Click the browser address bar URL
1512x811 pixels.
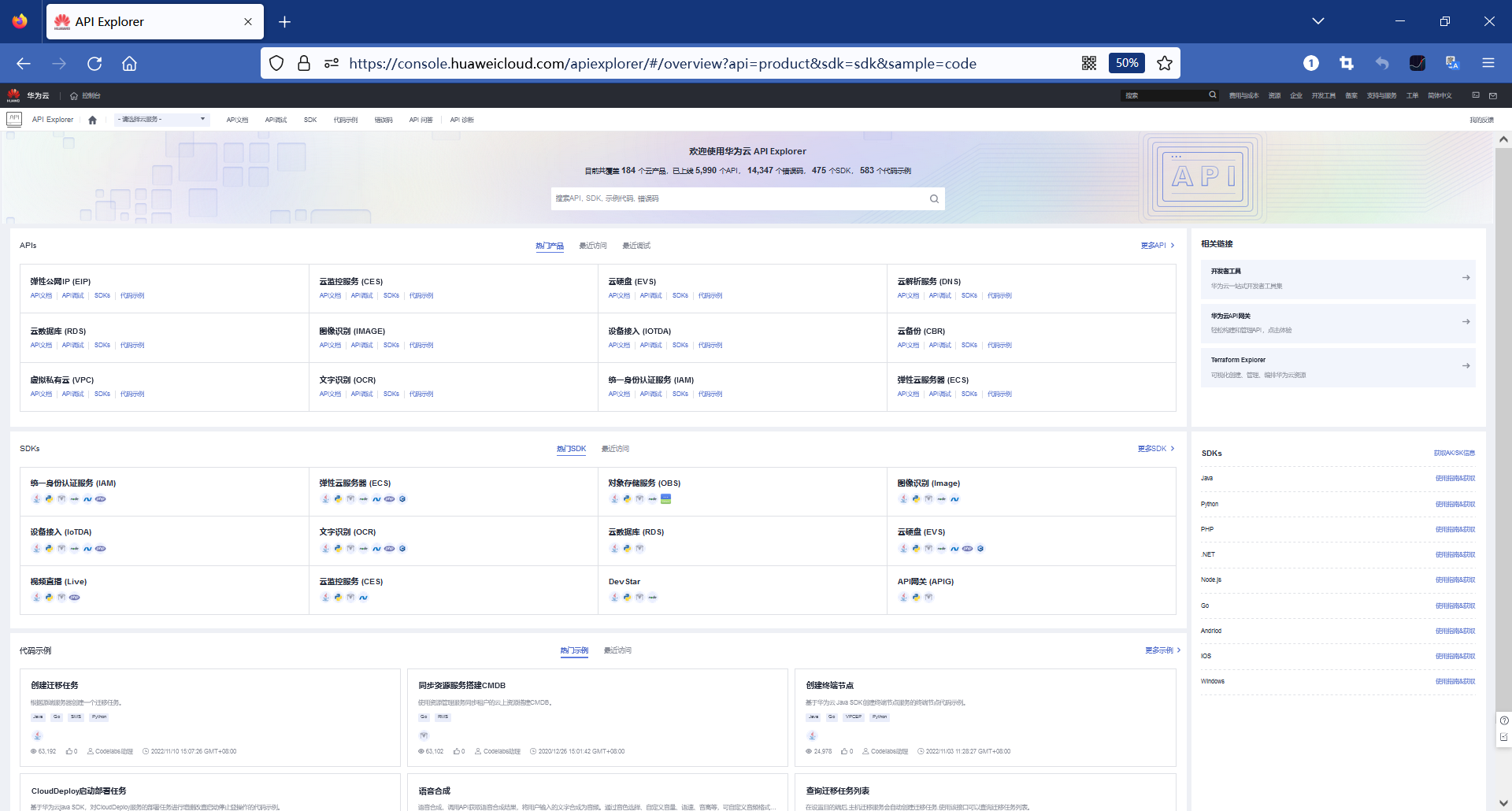(662, 64)
